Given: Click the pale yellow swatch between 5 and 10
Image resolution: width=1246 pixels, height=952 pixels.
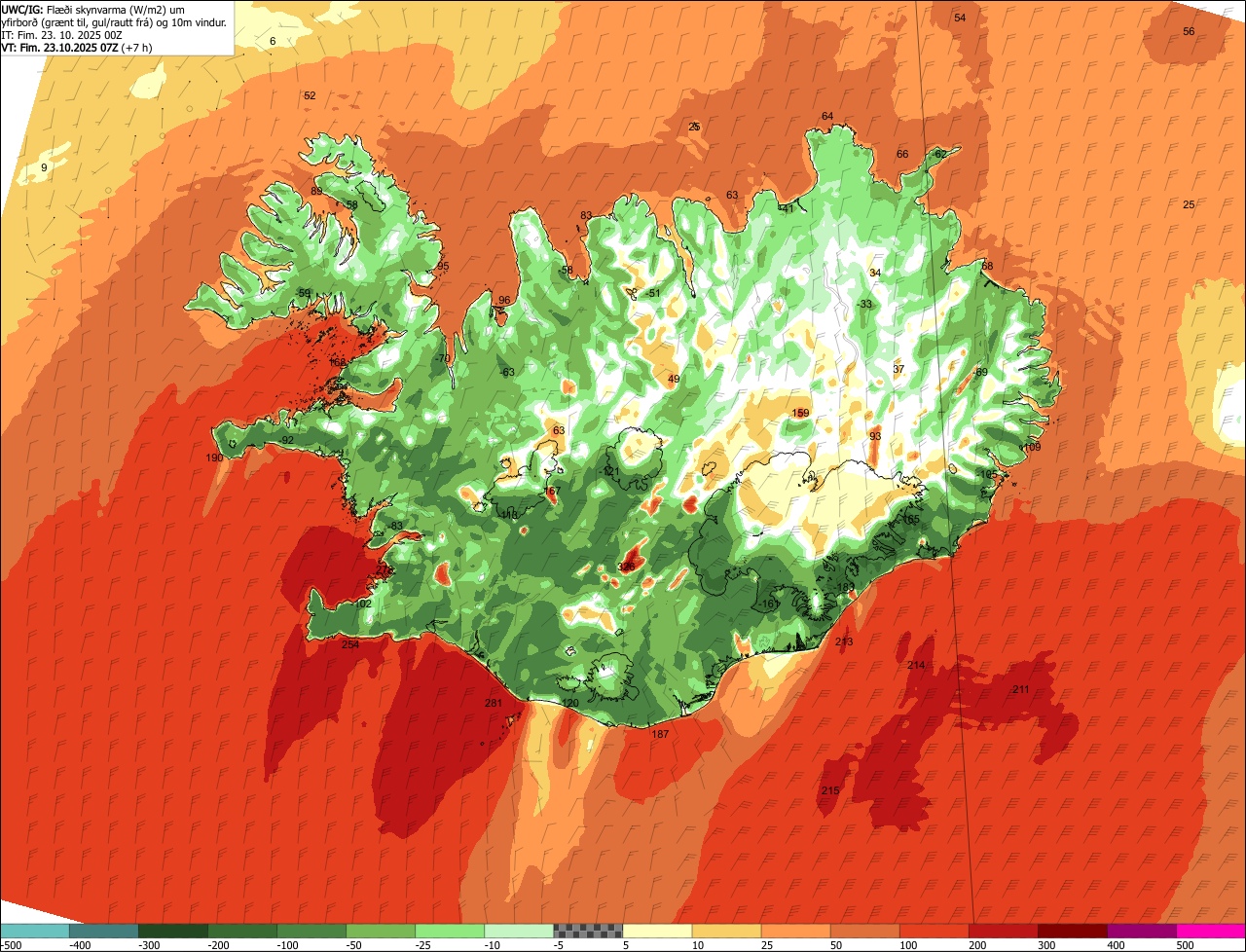Looking at the screenshot, I should tap(657, 931).
